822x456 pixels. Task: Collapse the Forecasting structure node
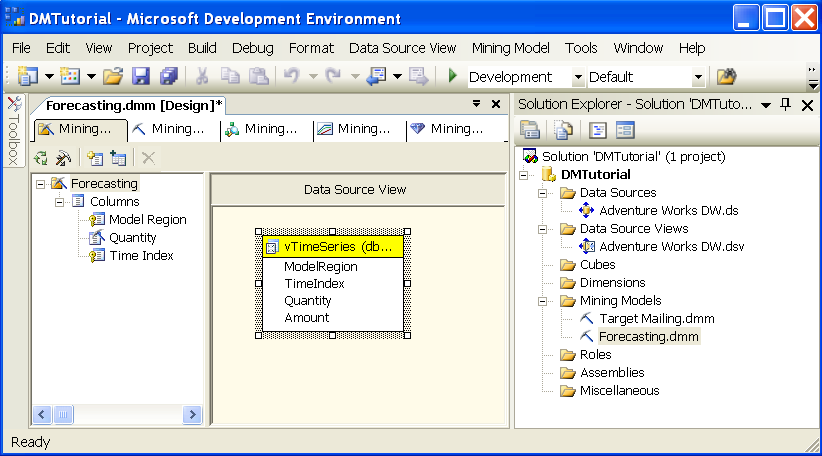[40, 184]
